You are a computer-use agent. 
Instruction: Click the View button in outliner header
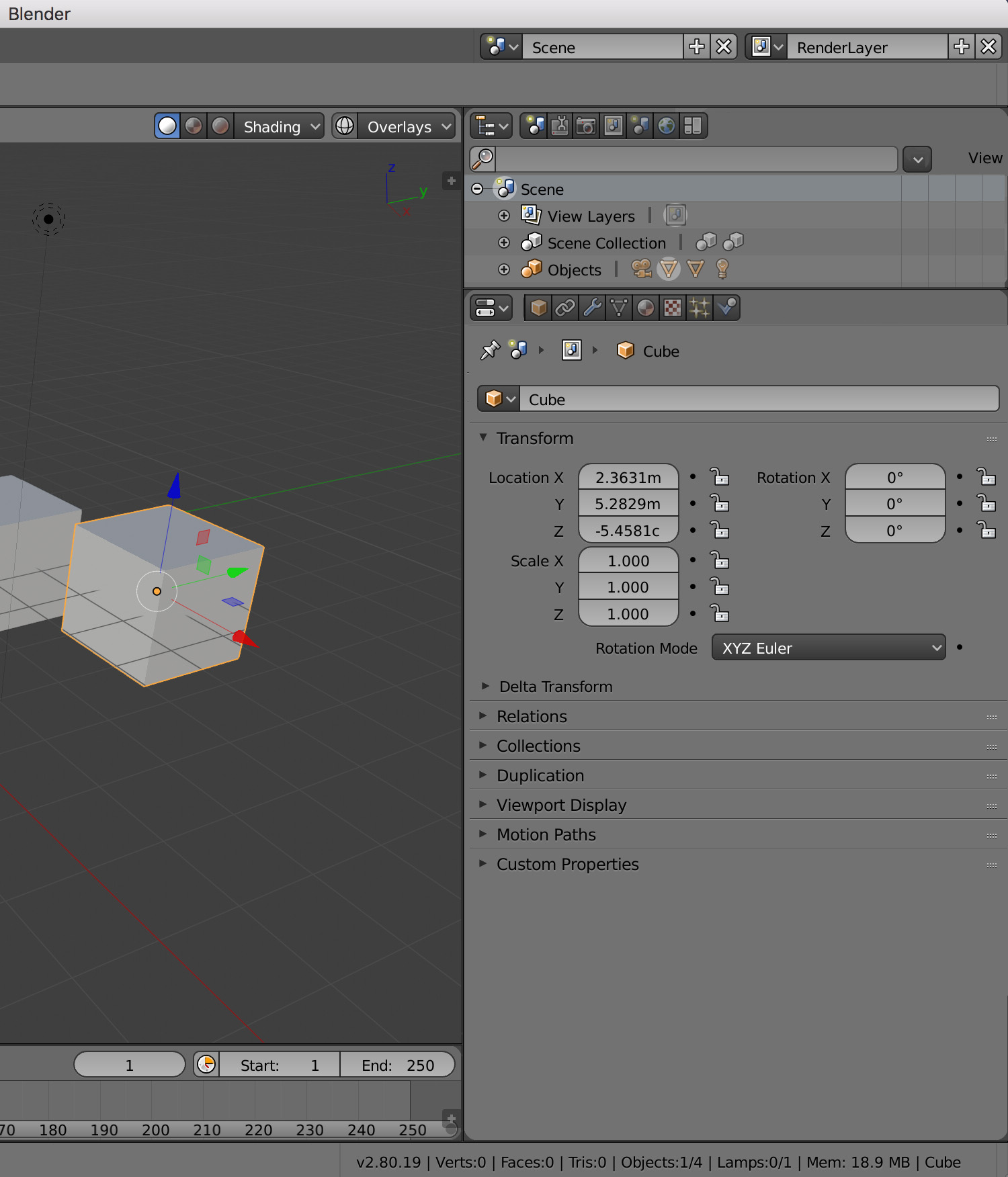tap(985, 159)
